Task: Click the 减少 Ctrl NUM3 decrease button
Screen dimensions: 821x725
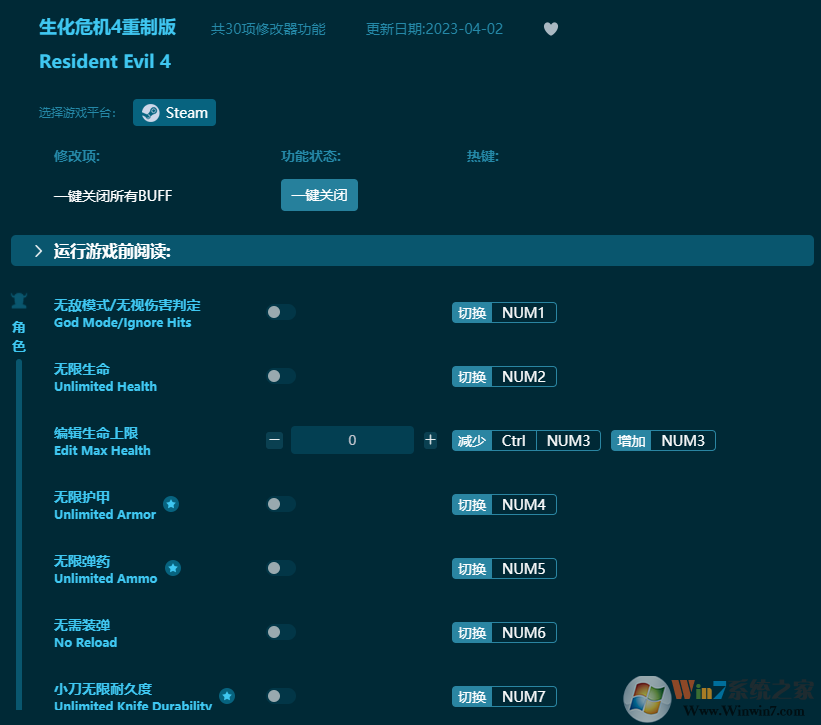Action: [x=526, y=440]
